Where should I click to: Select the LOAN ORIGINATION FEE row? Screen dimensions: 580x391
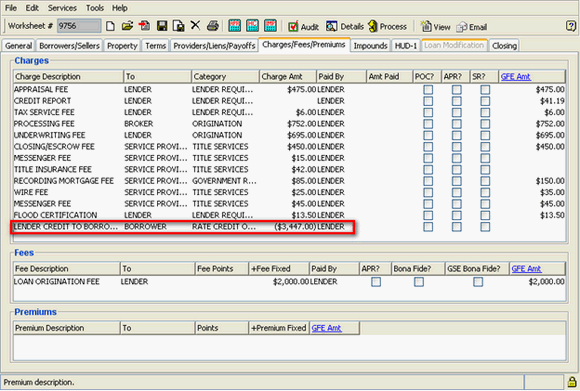click(x=289, y=282)
